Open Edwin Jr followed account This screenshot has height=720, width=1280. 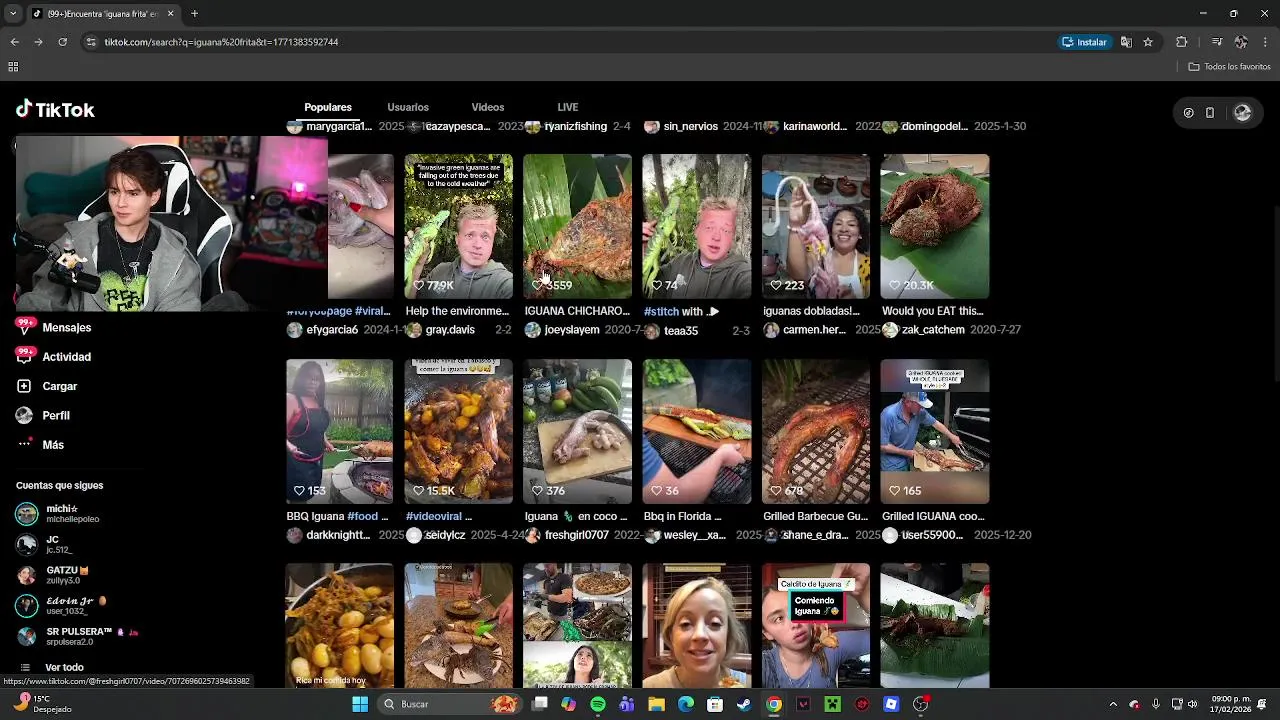pyautogui.click(x=62, y=605)
